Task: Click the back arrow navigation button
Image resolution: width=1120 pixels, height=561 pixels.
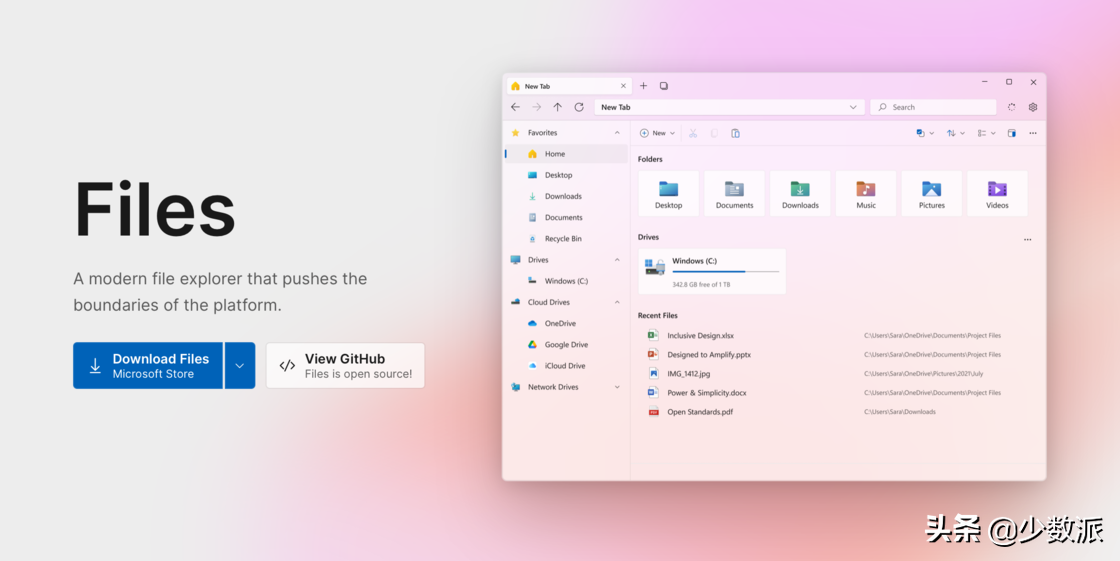Action: 515,107
